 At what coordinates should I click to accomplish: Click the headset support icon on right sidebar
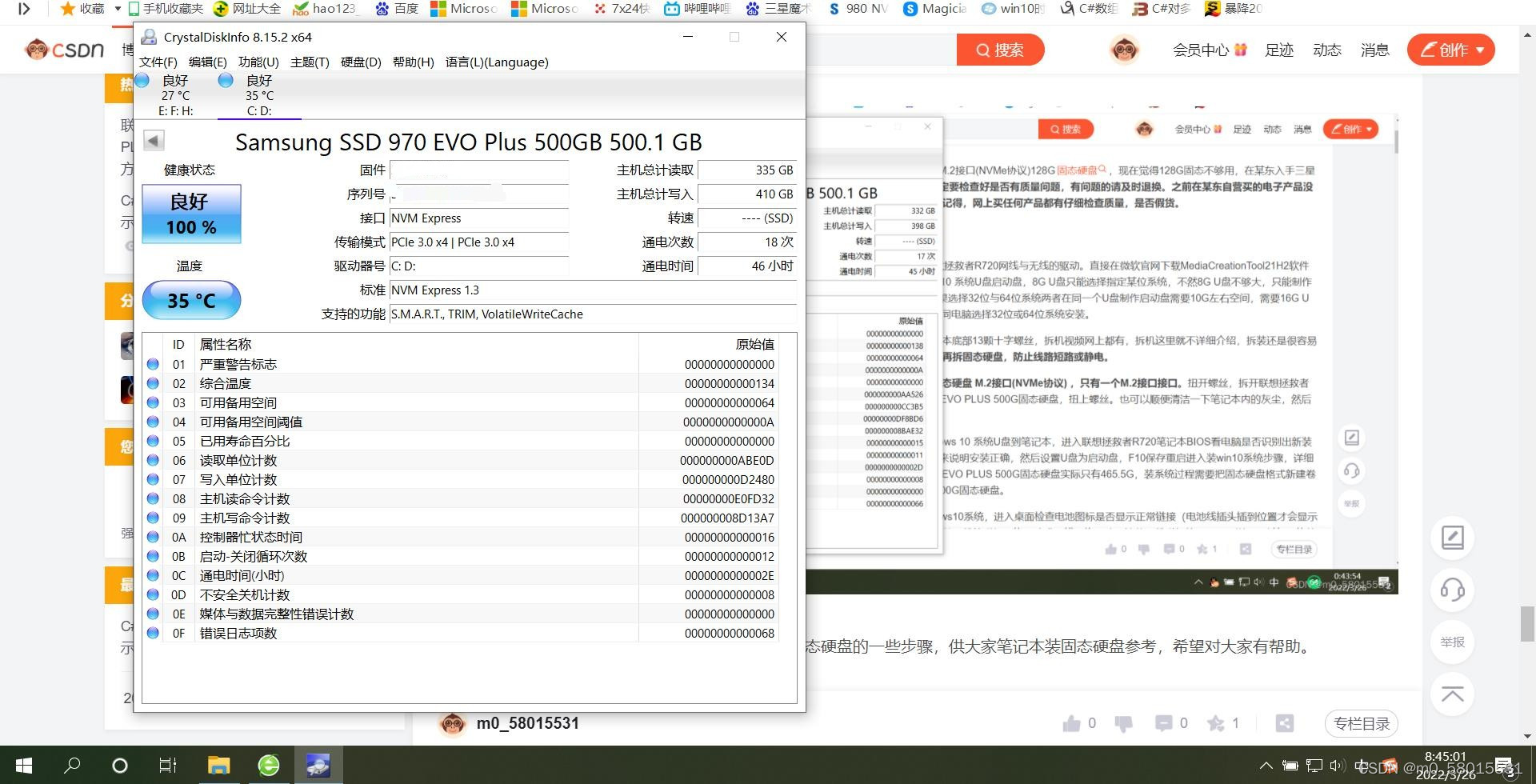1453,590
